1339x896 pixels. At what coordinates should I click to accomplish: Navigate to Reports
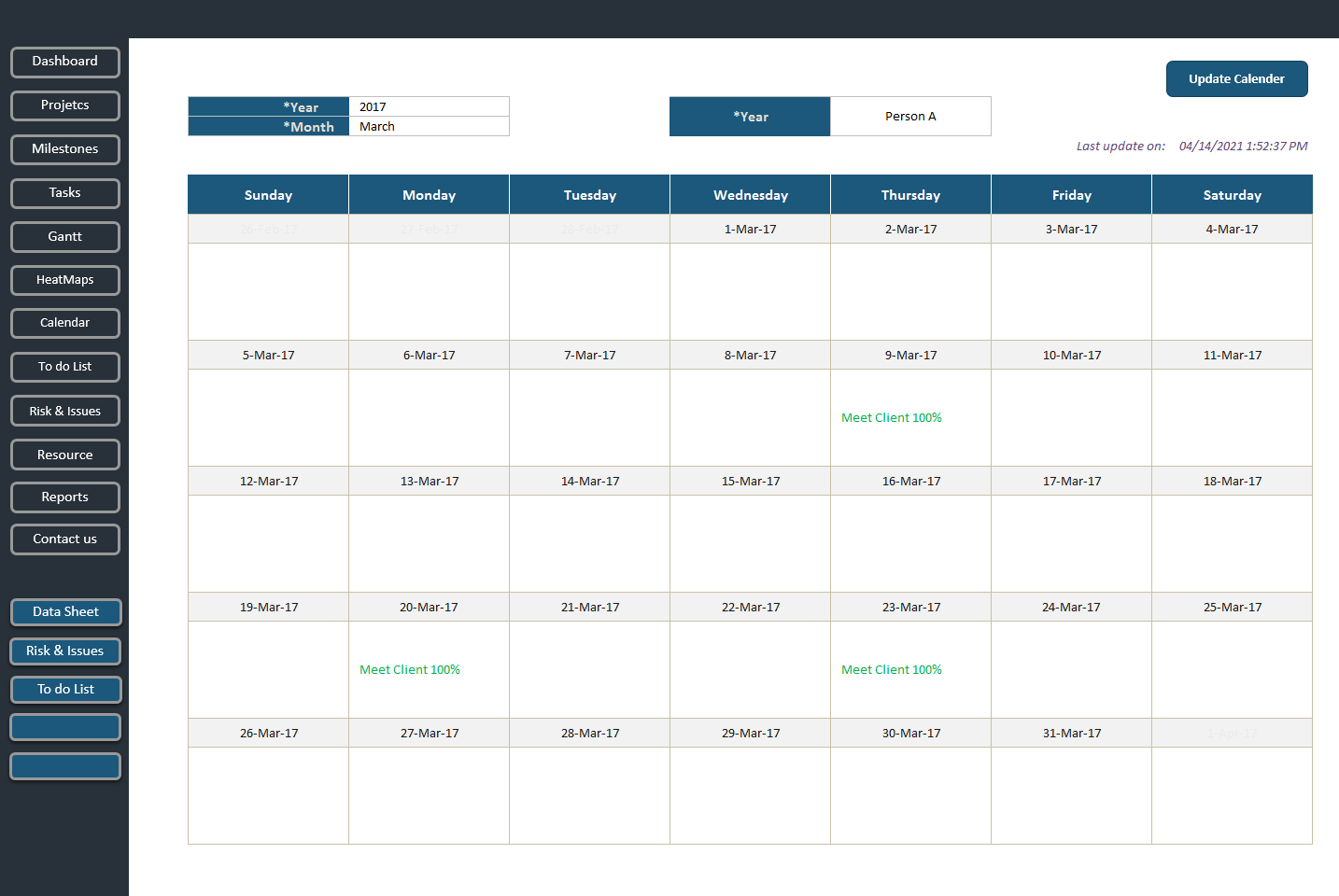pyautogui.click(x=64, y=497)
